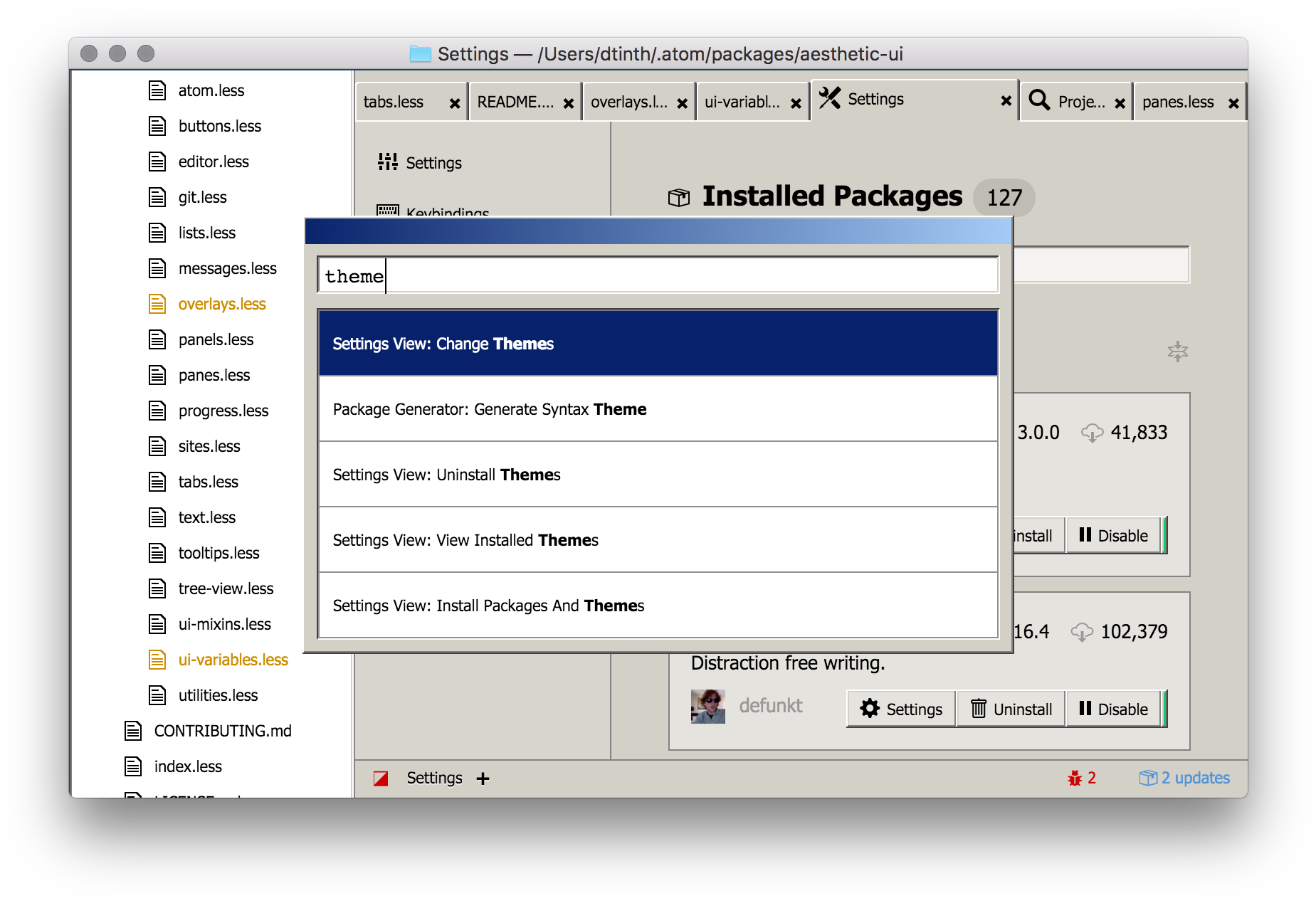Open lists.less in tree view
Image resolution: width=1316 pixels, height=903 pixels.
(206, 233)
